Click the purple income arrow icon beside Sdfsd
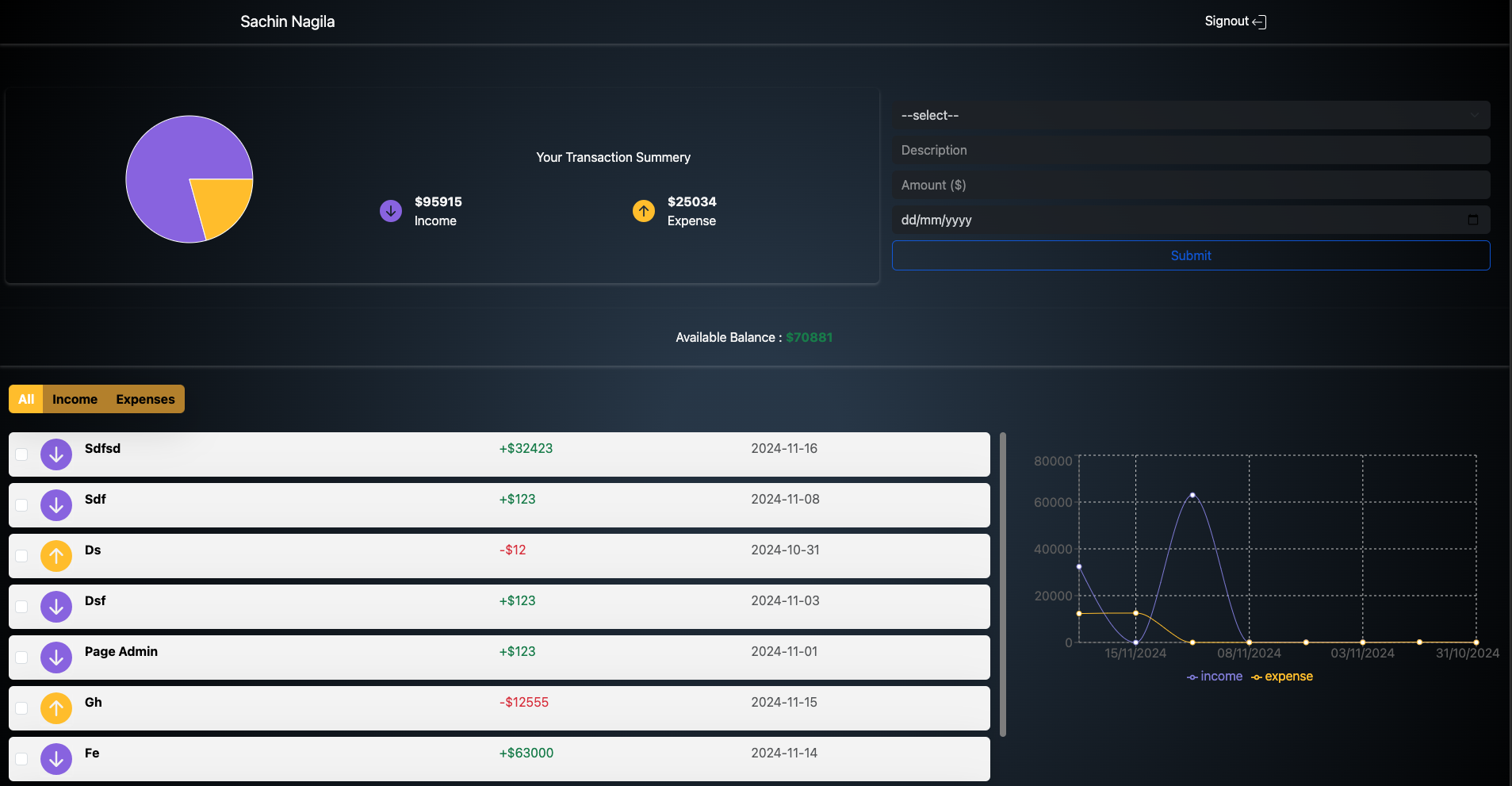This screenshot has width=1512, height=786. coord(56,454)
